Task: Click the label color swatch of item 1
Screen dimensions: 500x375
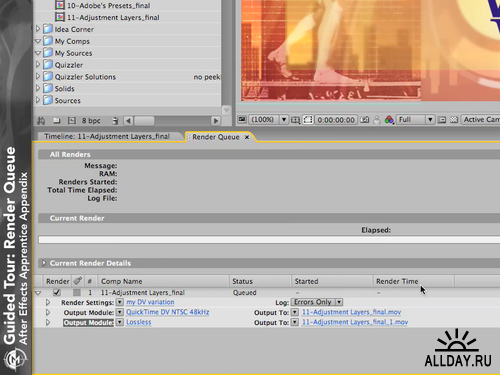Action: (77, 292)
